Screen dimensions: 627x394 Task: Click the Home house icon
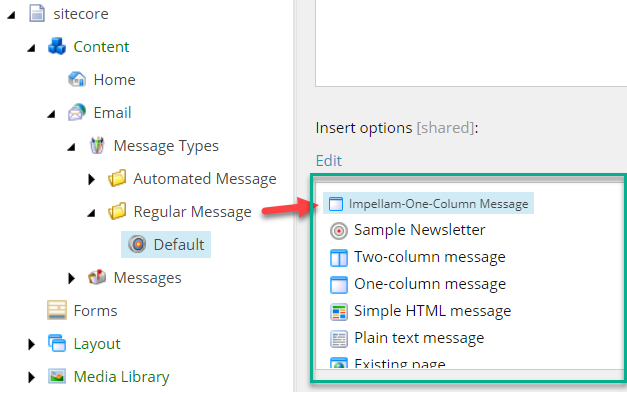(x=77, y=79)
